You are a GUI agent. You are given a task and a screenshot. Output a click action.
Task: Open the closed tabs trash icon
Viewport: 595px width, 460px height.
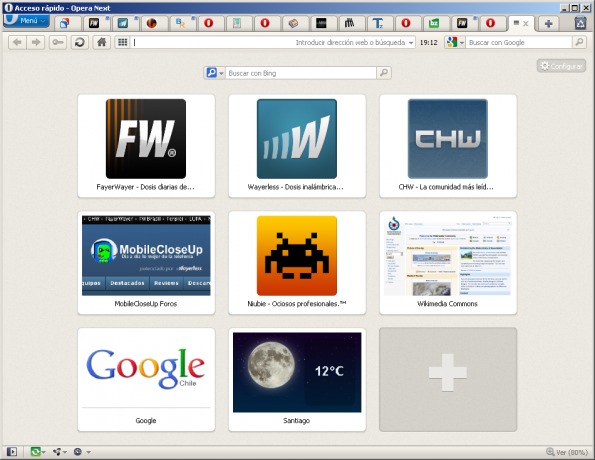pyautogui.click(x=580, y=23)
